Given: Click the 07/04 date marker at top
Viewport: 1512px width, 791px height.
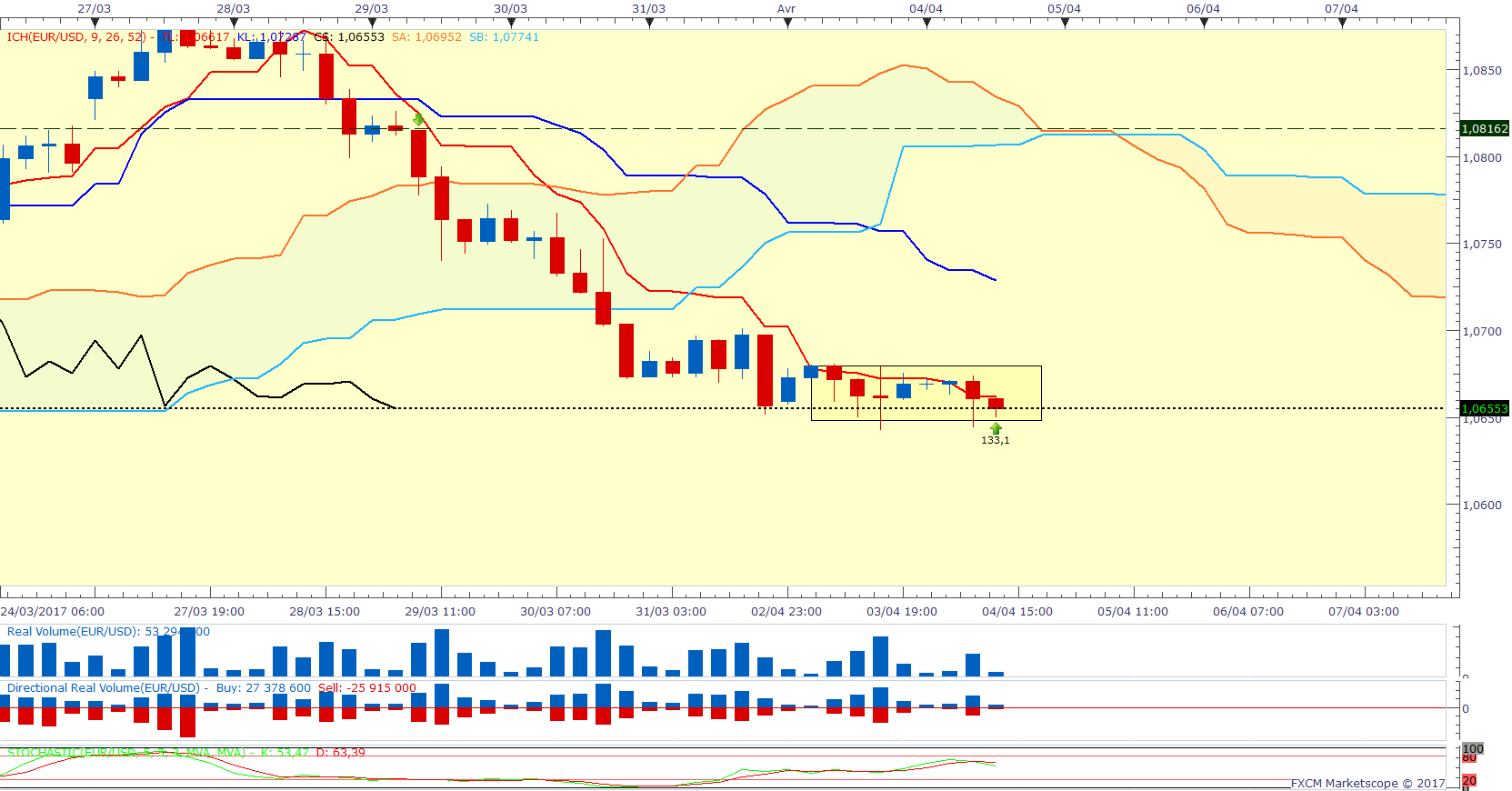Looking at the screenshot, I should click(1342, 9).
